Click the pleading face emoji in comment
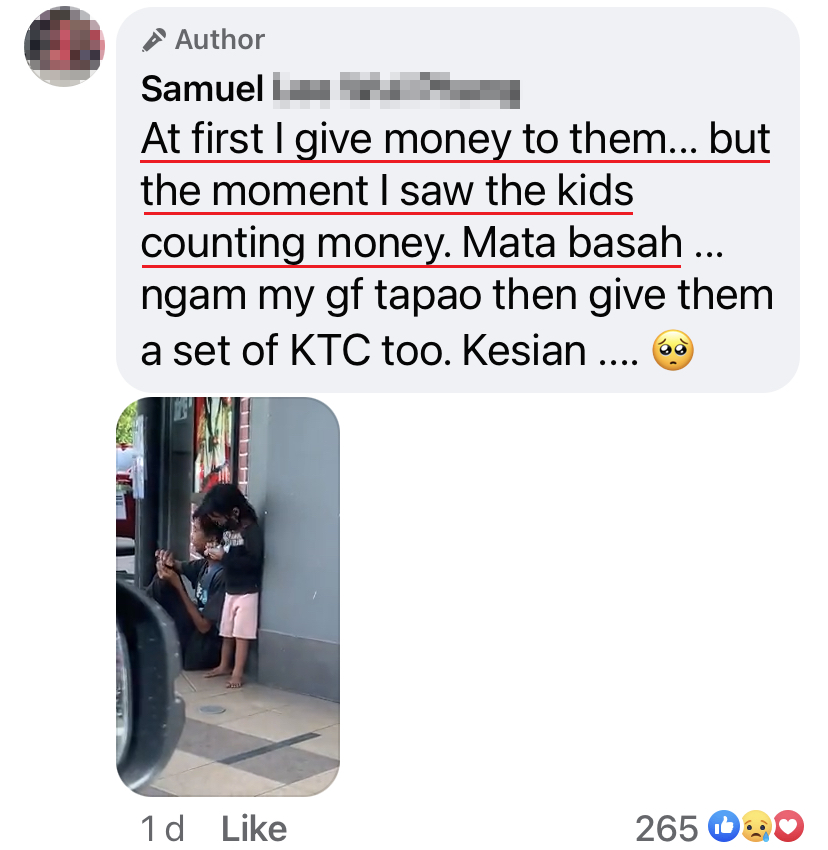Screen dimensions: 828x850 pyautogui.click(x=672, y=352)
